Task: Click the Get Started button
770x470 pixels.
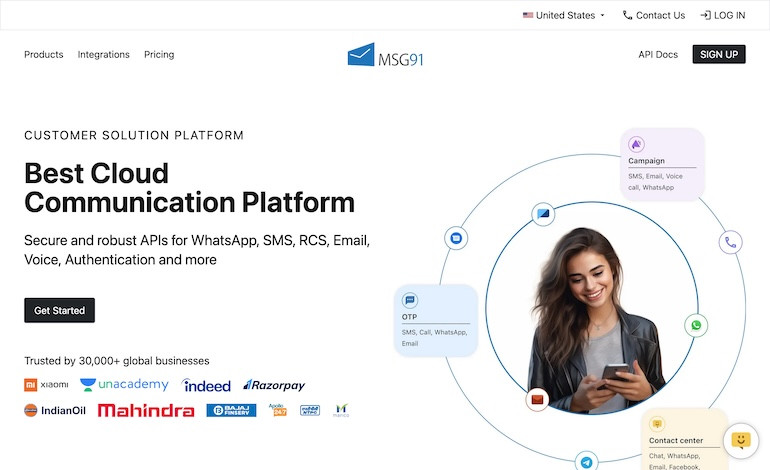Action: pyautogui.click(x=59, y=310)
